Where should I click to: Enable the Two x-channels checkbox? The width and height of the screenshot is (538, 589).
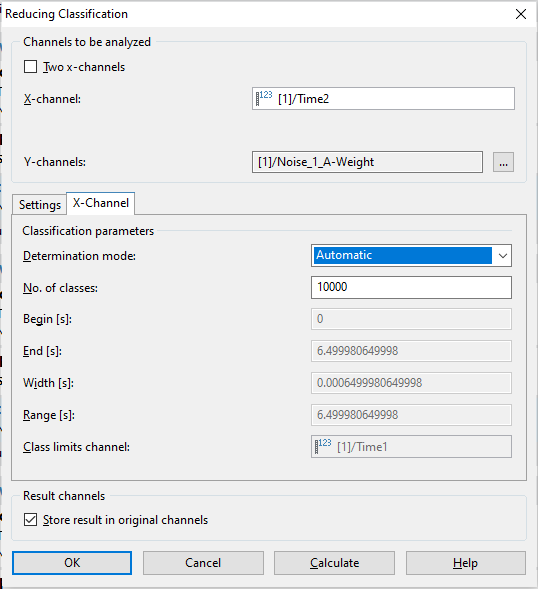[x=30, y=67]
